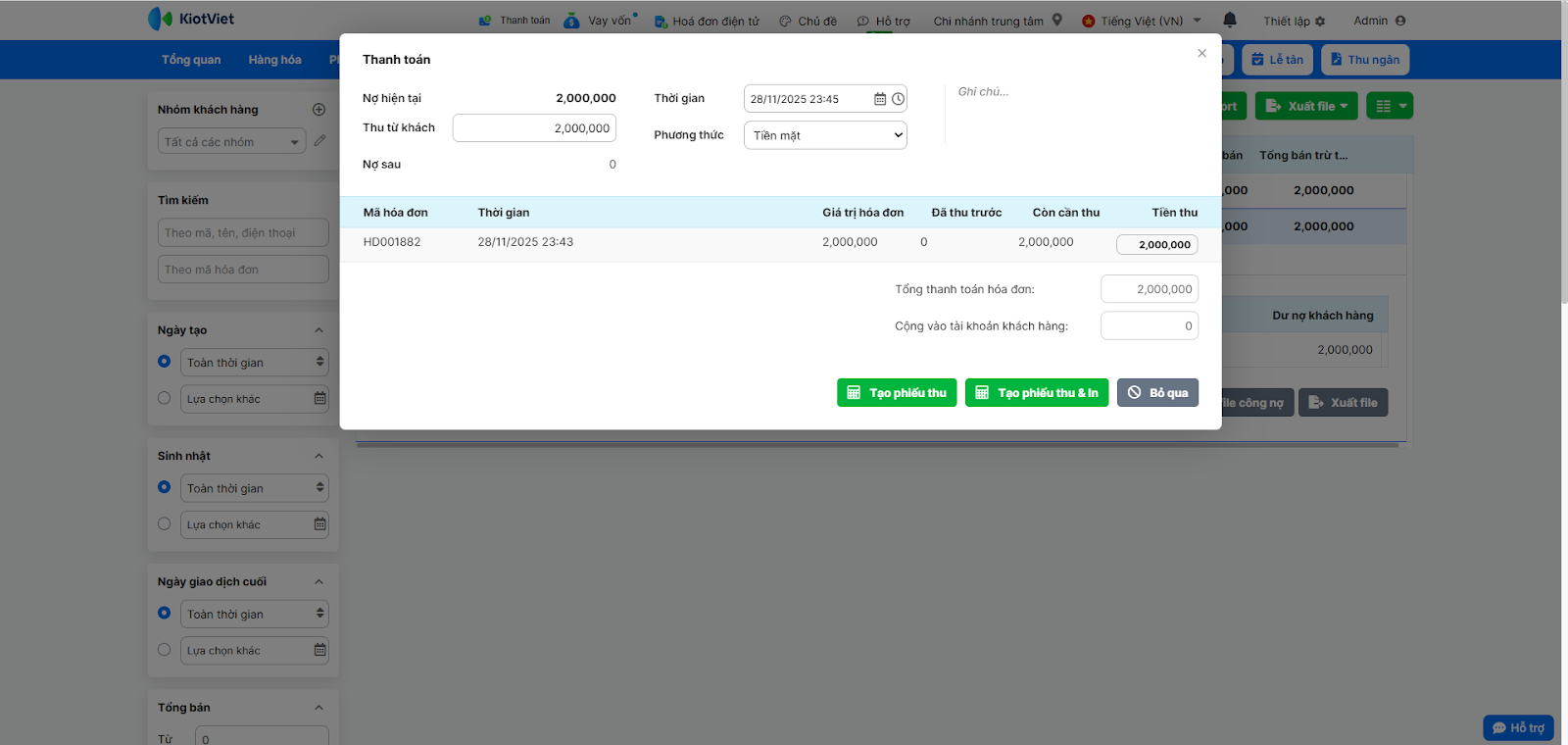Screen dimensions: 1568x745
Task: Open the column list view dropdown
Action: click(x=1390, y=106)
